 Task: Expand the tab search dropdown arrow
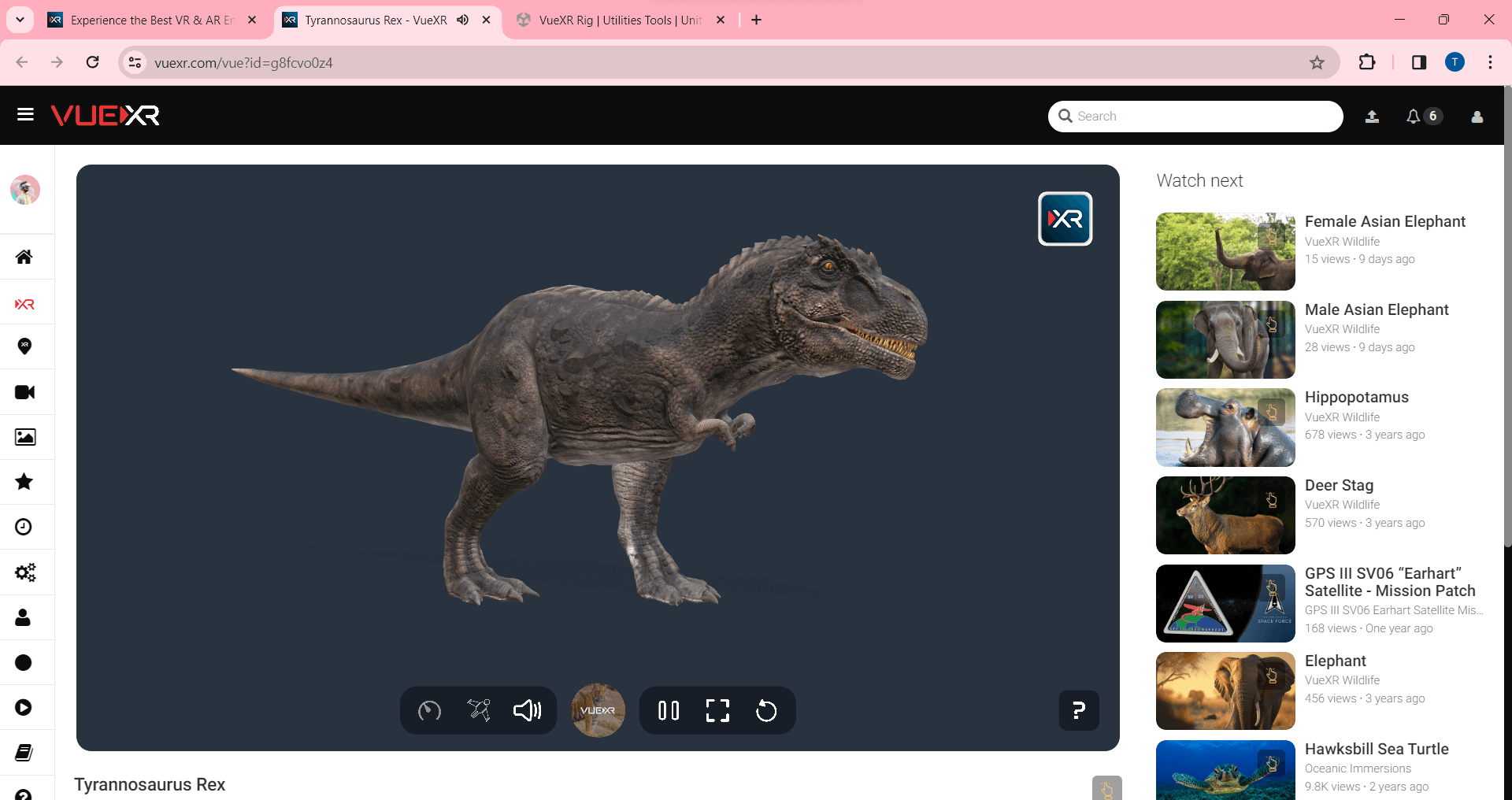(x=20, y=20)
